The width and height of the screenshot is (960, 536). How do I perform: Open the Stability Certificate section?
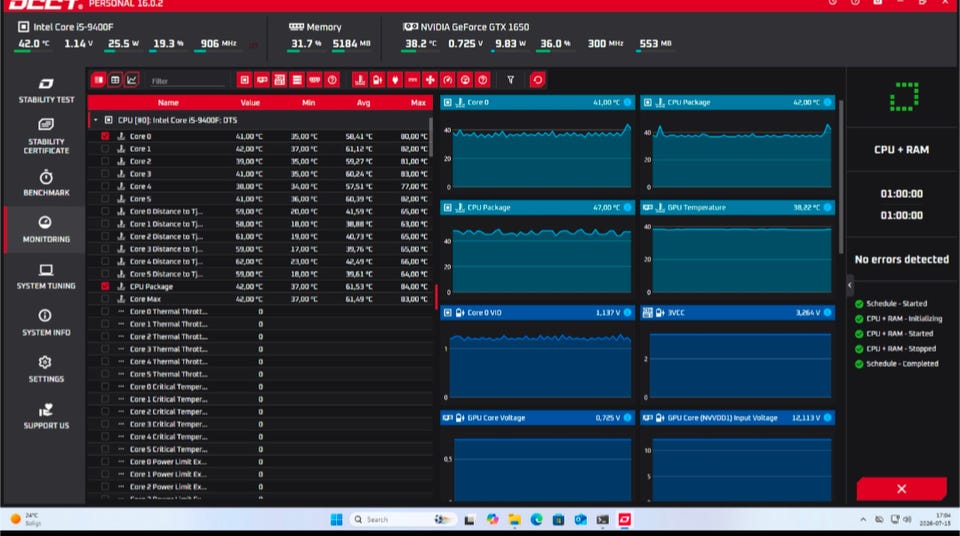click(x=46, y=136)
